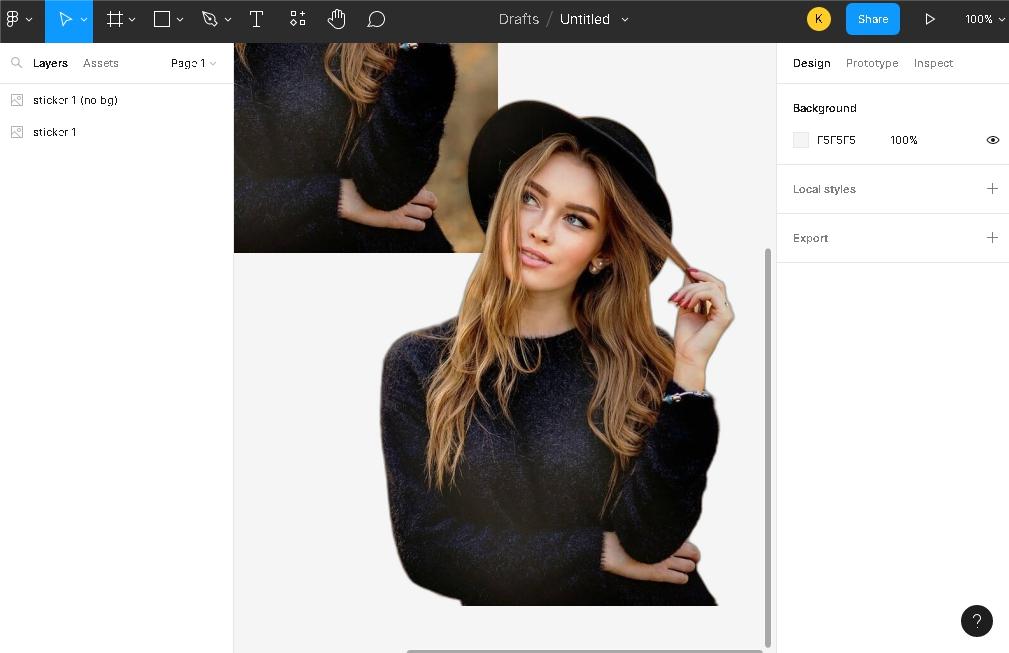
Task: Toggle background visibility eye icon
Action: coord(992,140)
